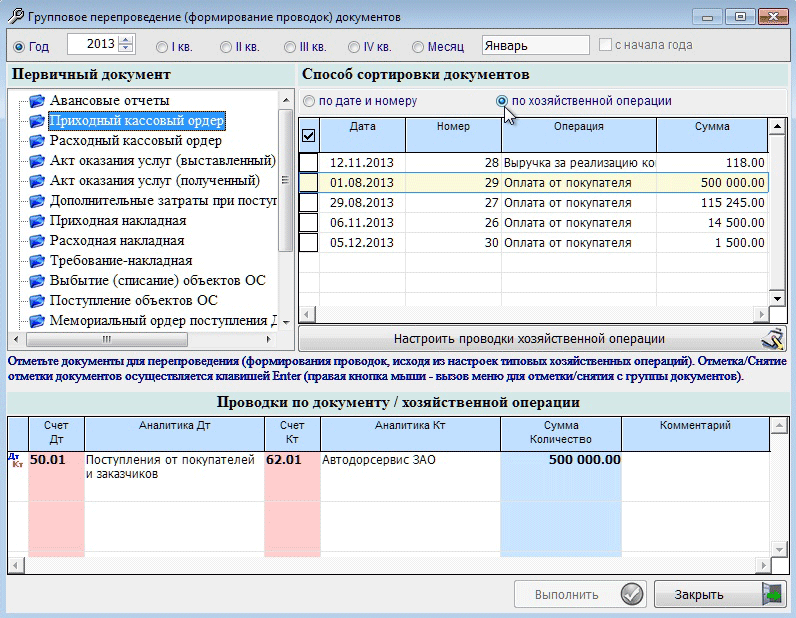Viewport: 796px width, 618px height.
Task: Select Расходный кассовый ордер in the tree
Action: point(136,141)
